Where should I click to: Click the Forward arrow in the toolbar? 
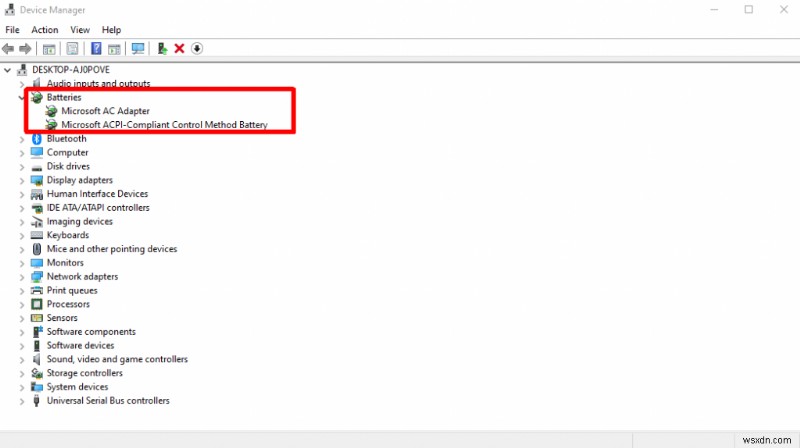click(25, 49)
